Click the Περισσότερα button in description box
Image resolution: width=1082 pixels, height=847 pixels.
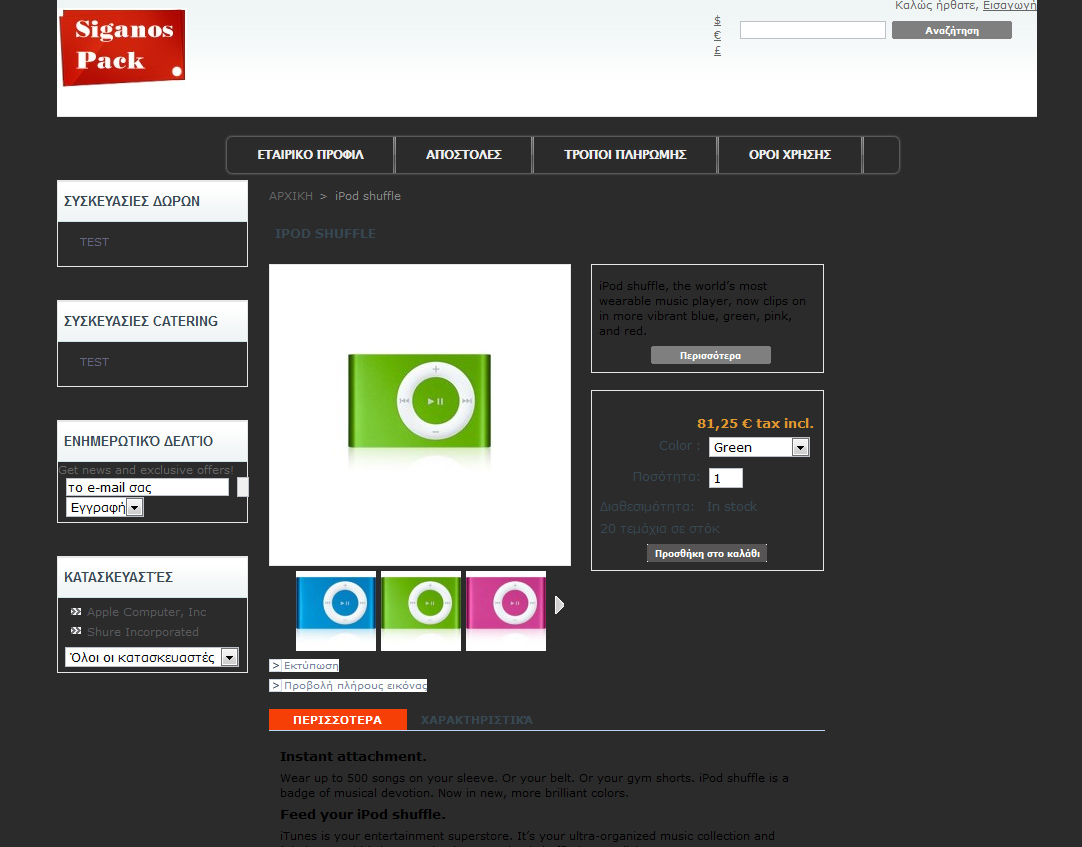[x=711, y=356]
